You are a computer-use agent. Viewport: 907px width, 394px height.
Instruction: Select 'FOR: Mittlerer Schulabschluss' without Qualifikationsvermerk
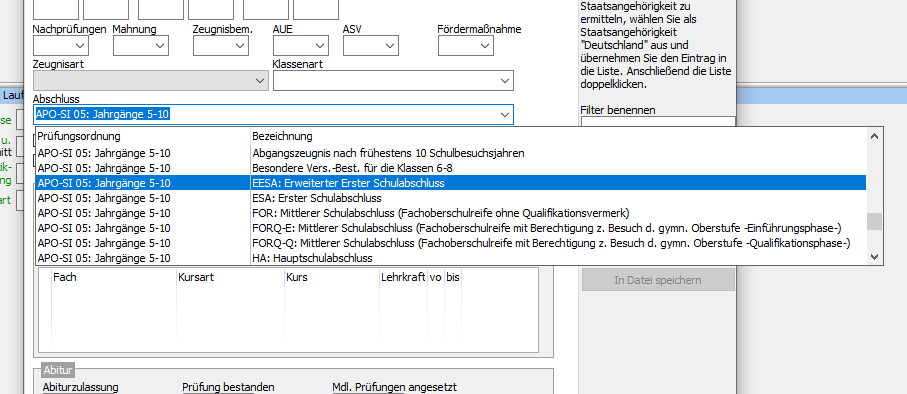[x=451, y=213]
